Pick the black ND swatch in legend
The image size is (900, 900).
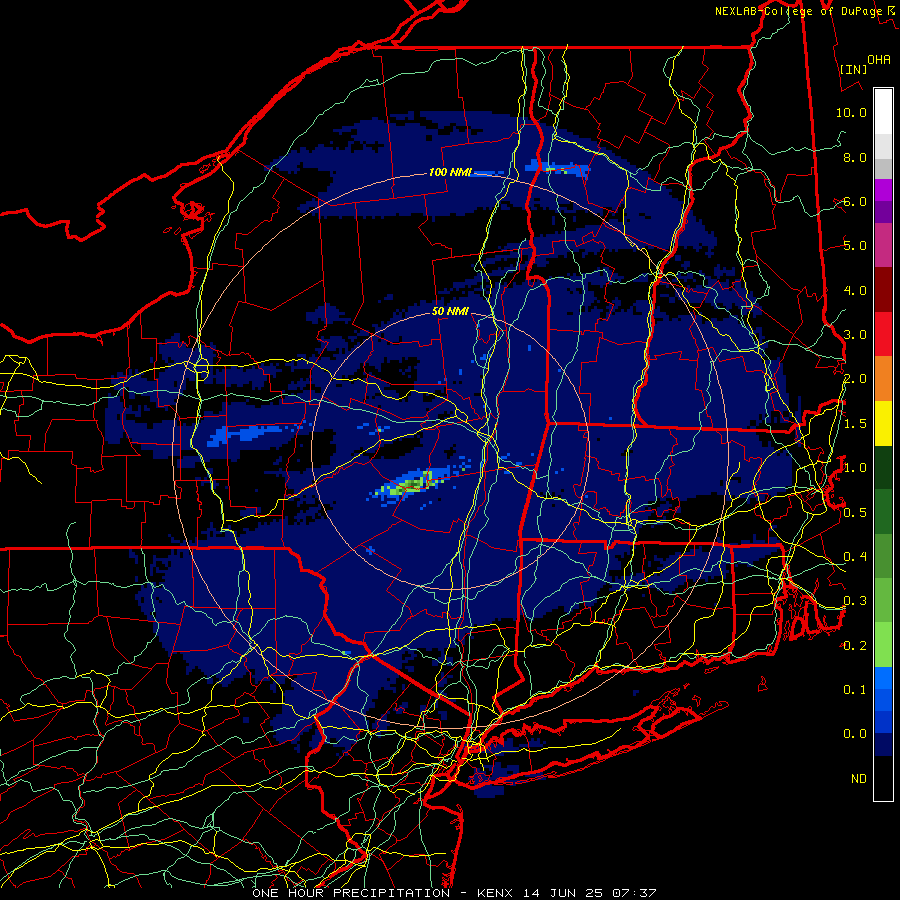tap(883, 778)
